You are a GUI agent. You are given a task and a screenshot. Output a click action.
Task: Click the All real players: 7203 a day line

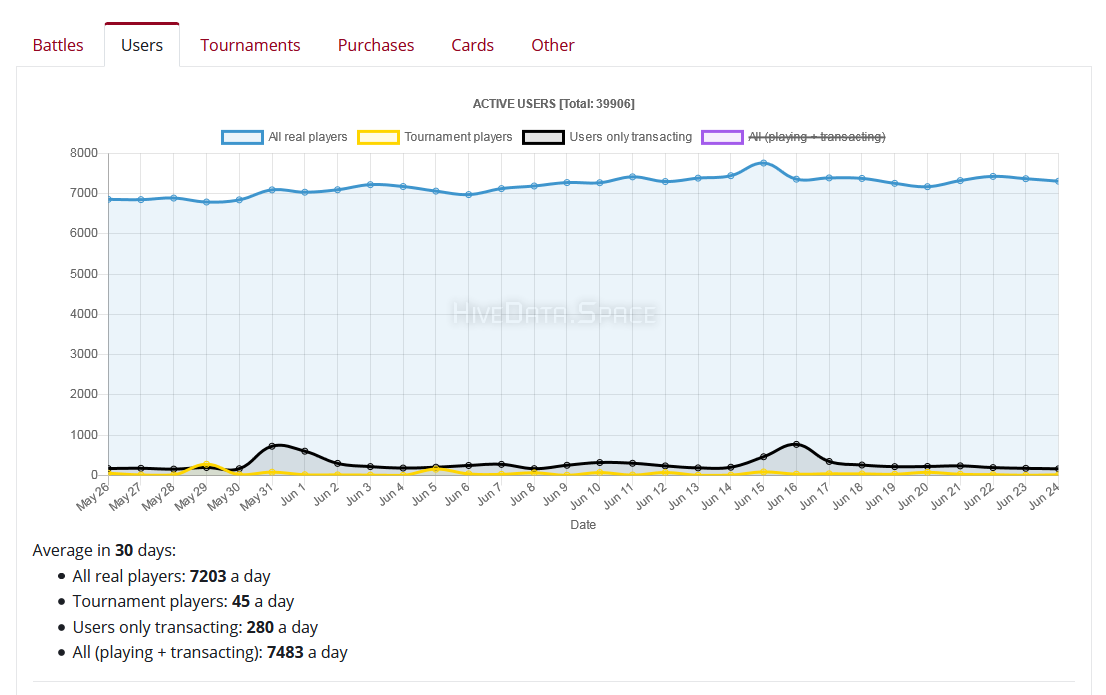point(171,576)
